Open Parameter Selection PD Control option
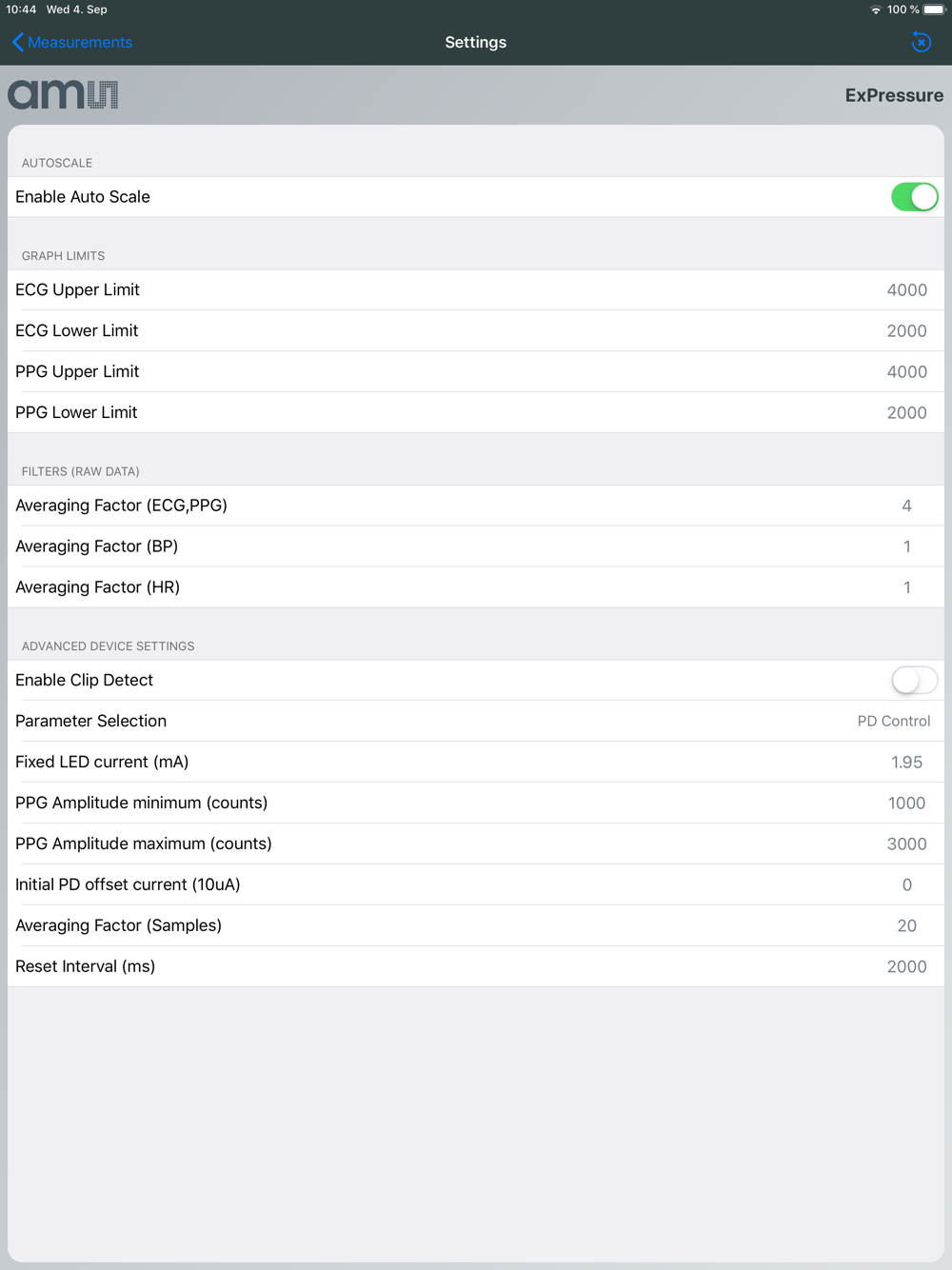The image size is (952, 1270). coord(894,721)
